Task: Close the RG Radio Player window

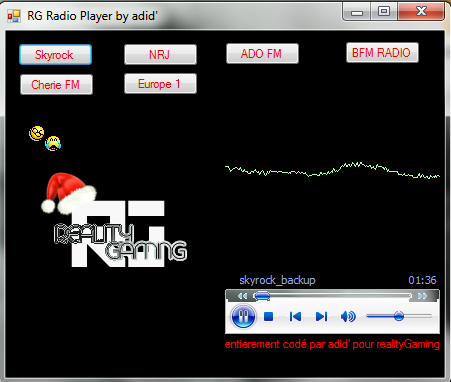Action: [421, 12]
